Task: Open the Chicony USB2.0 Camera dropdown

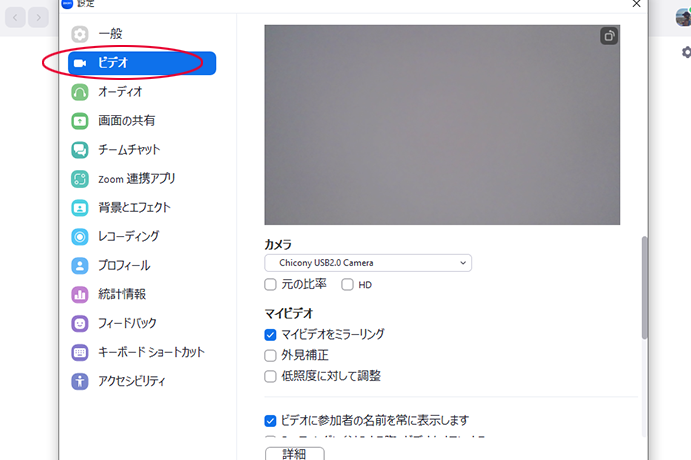Action: click(x=368, y=263)
